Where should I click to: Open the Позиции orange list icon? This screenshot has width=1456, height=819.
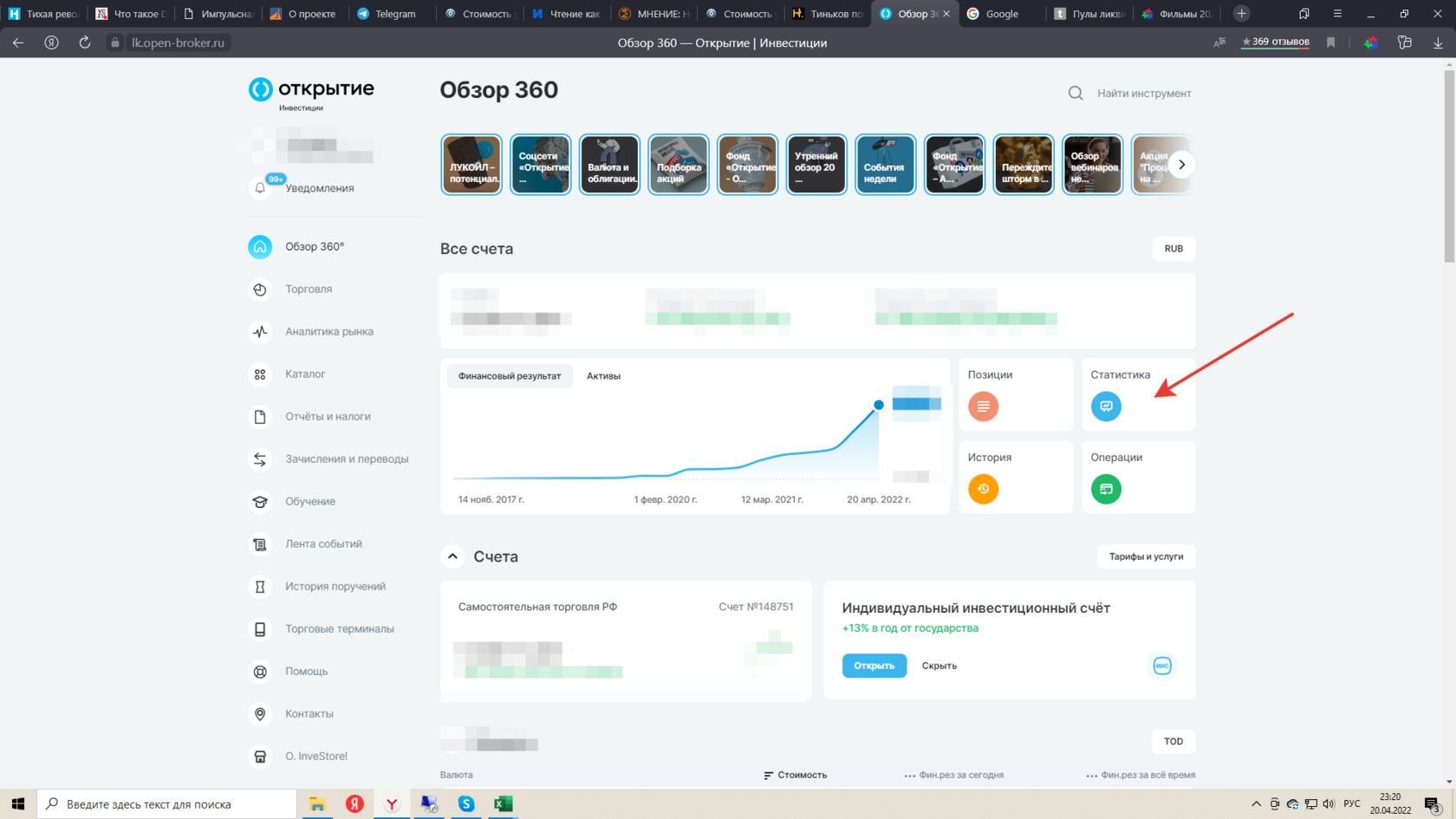(983, 406)
